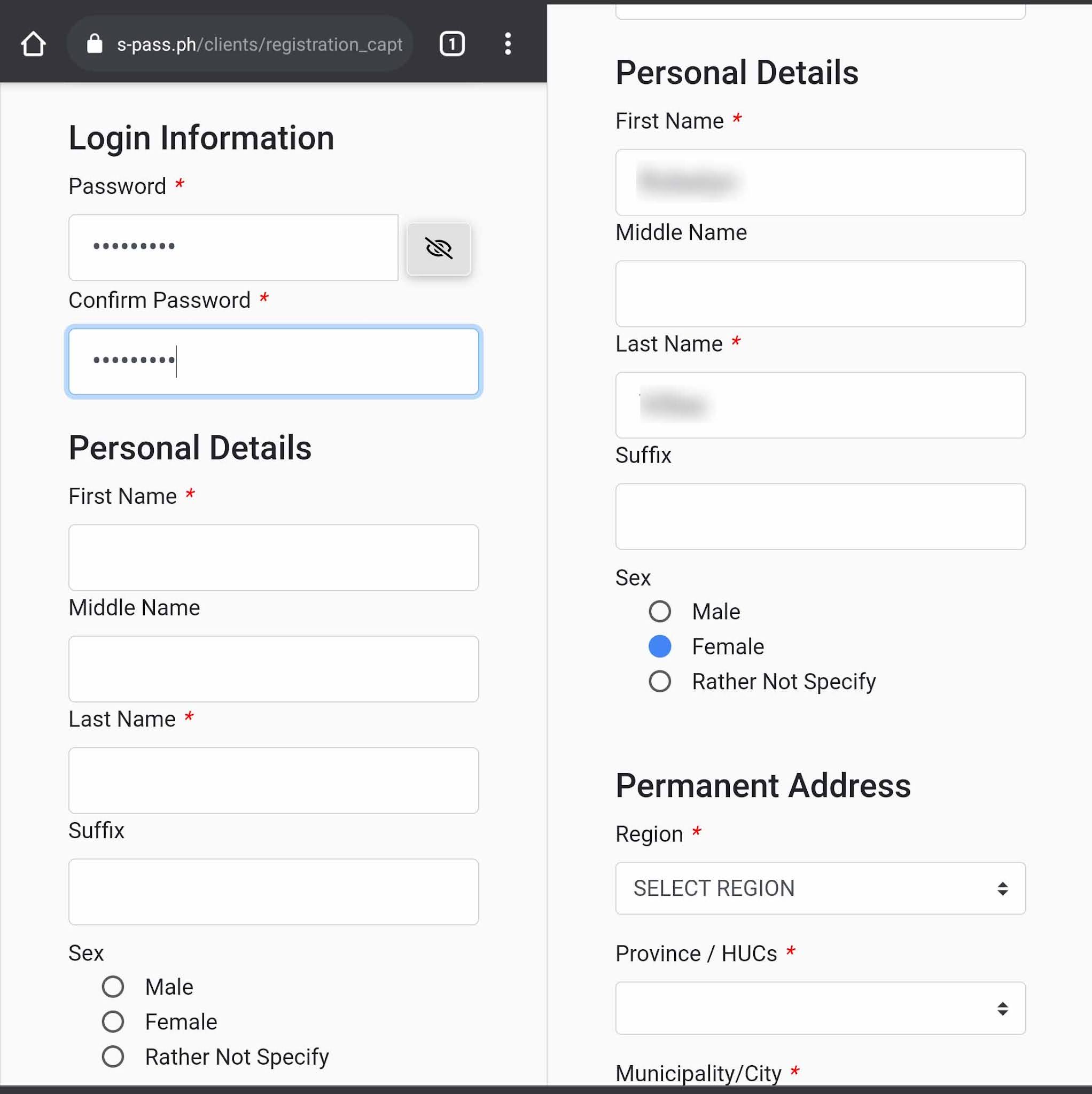
Task: Click the Last Name input field
Action: click(x=274, y=781)
